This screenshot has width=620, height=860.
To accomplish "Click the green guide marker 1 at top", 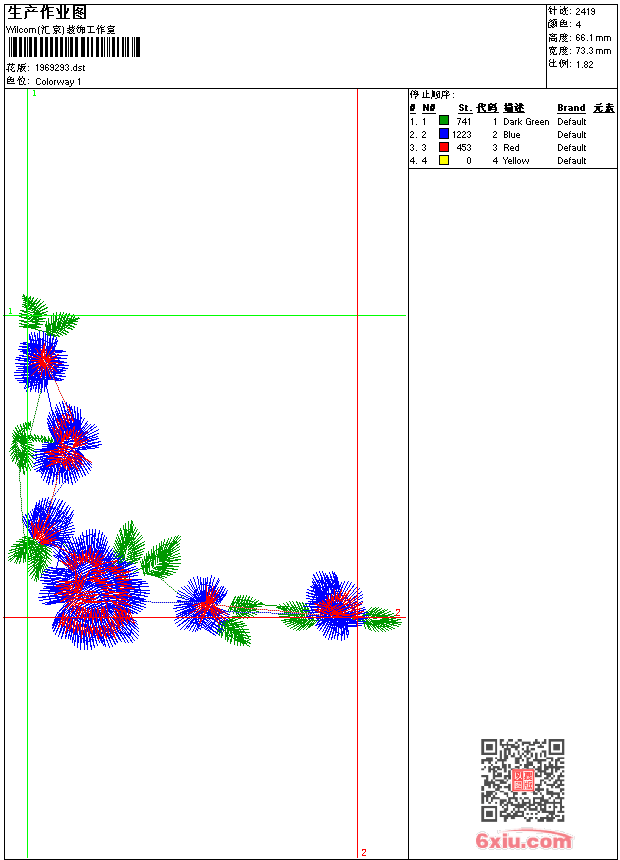I will [34, 94].
